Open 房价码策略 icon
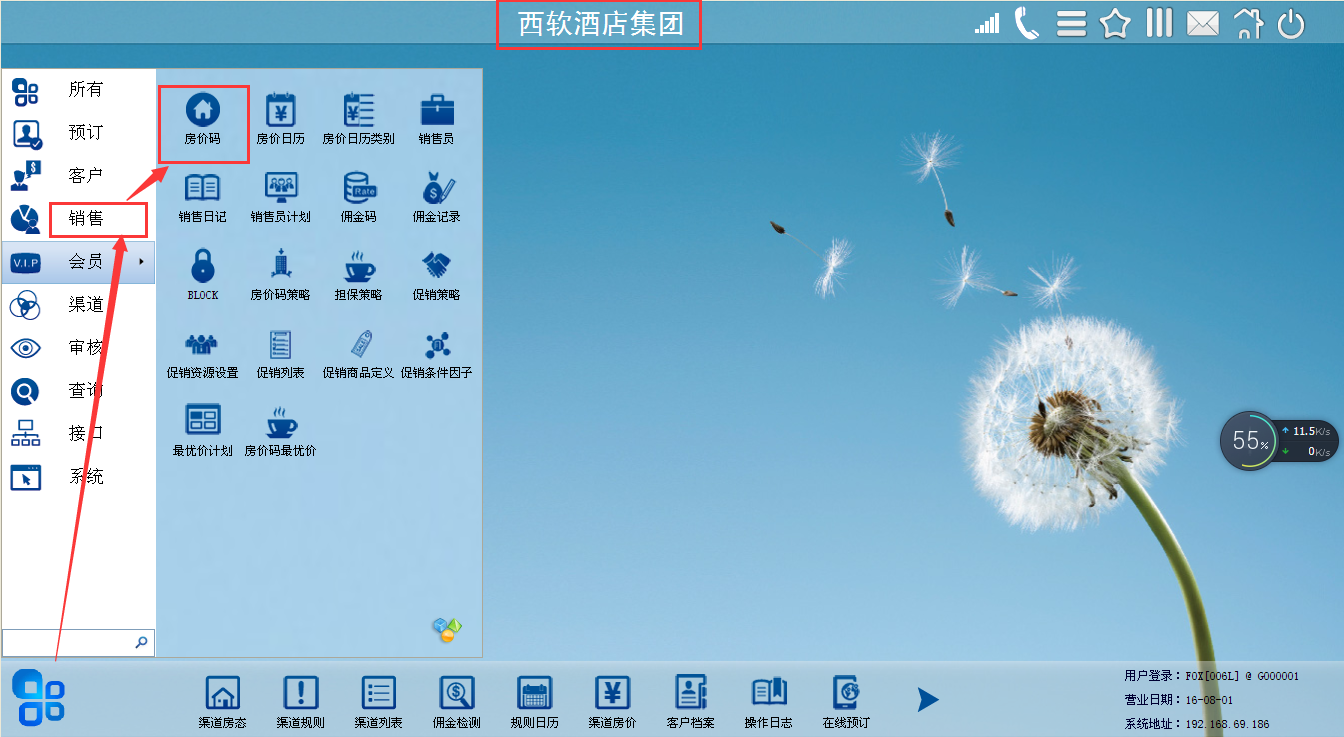The width and height of the screenshot is (1344, 737). pos(281,274)
